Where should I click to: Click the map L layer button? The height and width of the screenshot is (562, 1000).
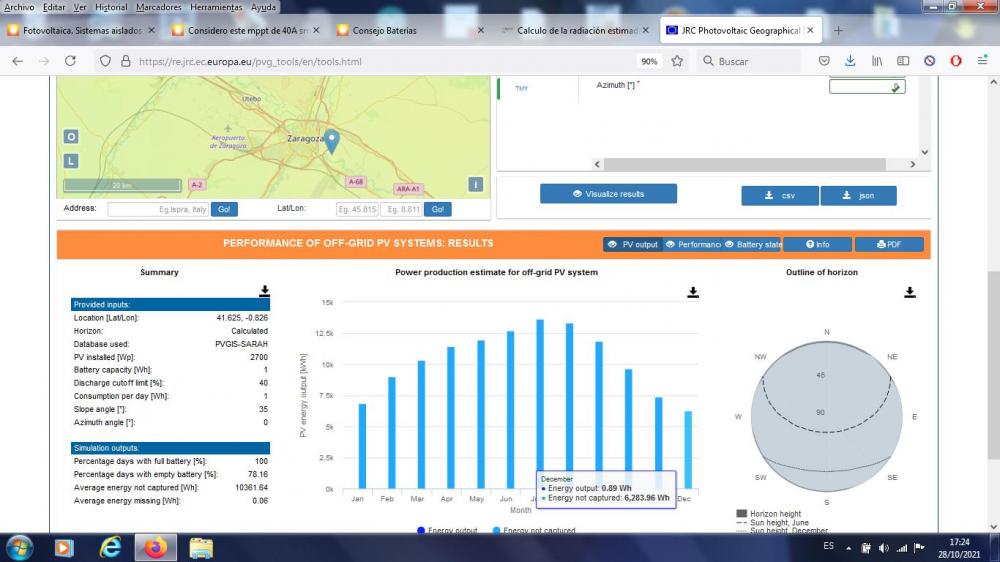click(x=71, y=161)
